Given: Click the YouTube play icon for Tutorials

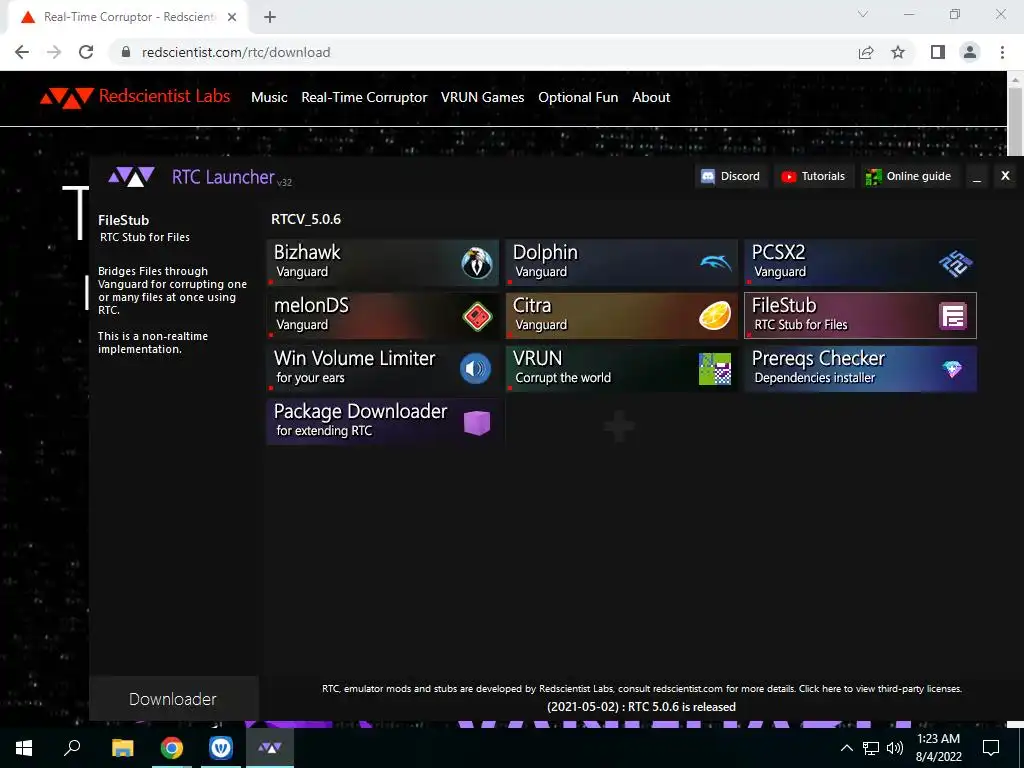Looking at the screenshot, I should tap(789, 176).
